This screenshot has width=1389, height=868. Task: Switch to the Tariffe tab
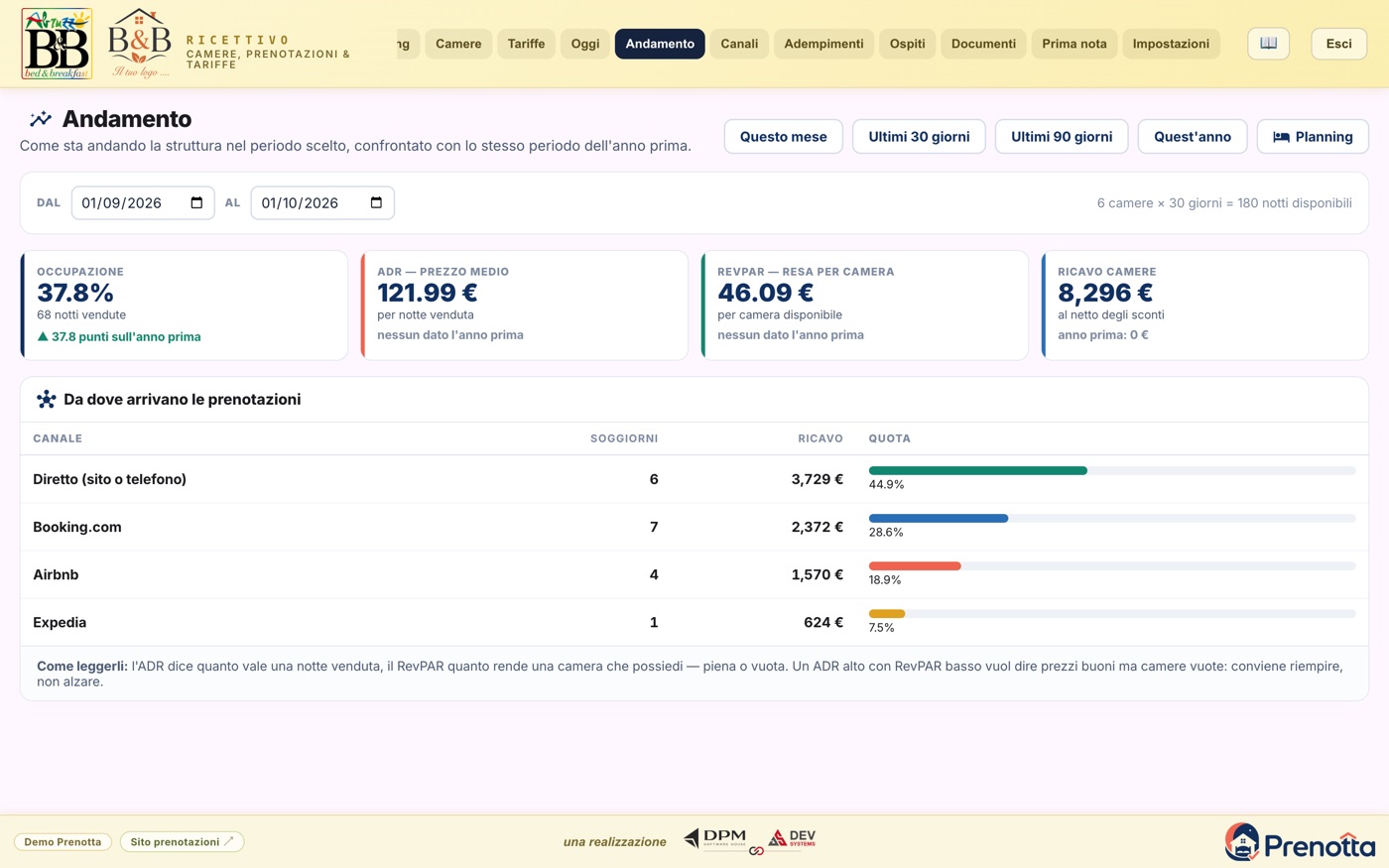point(526,44)
